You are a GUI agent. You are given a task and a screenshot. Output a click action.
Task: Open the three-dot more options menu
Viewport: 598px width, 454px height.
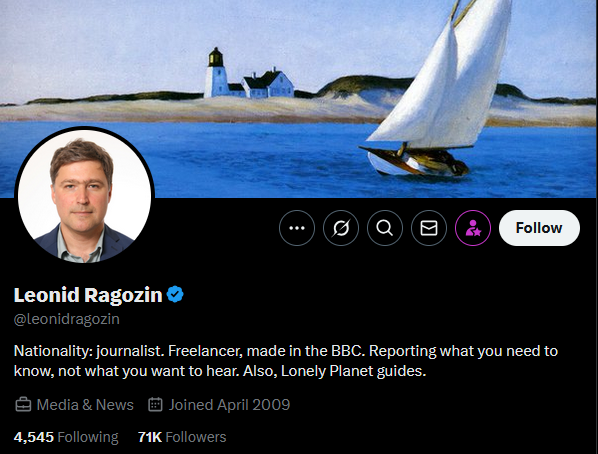(297, 228)
